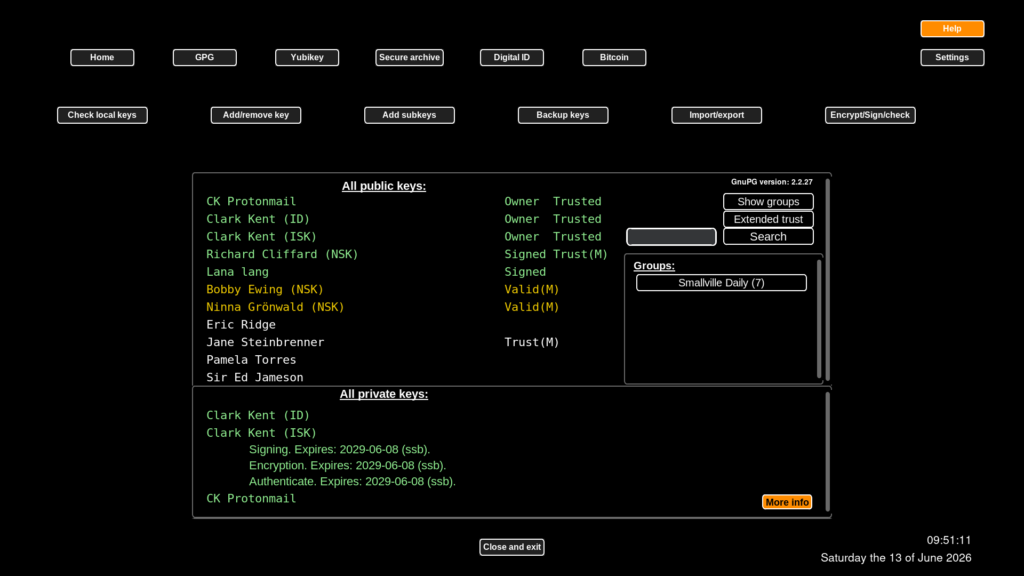Viewport: 1024px width, 576px height.
Task: Select Bobby Ewing (NSK) key
Action: point(264,289)
